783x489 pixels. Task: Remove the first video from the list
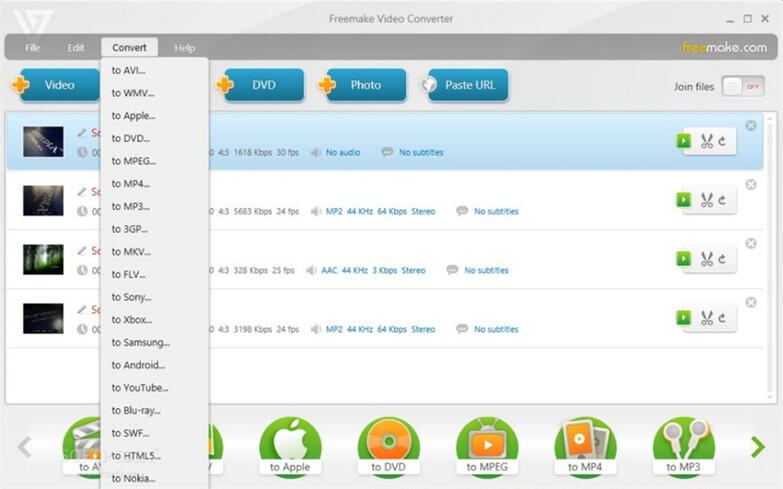pyautogui.click(x=751, y=126)
